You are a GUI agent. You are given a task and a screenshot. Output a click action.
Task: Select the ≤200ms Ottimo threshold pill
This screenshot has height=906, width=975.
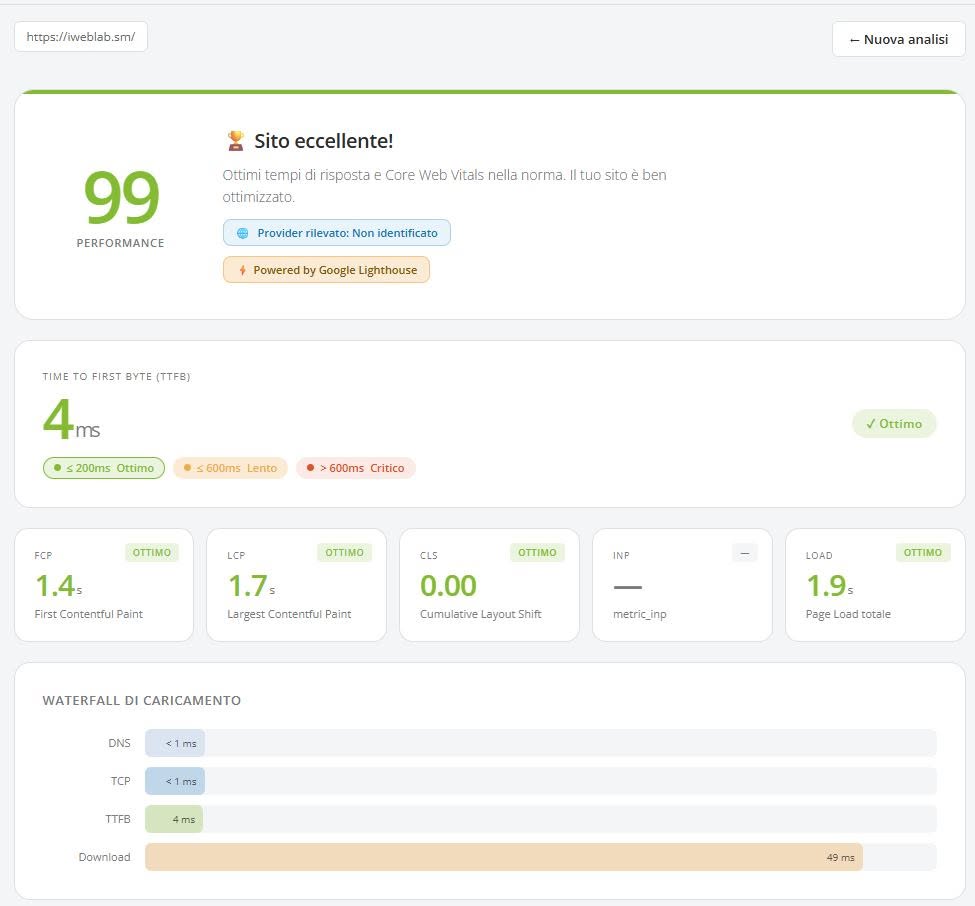(104, 468)
